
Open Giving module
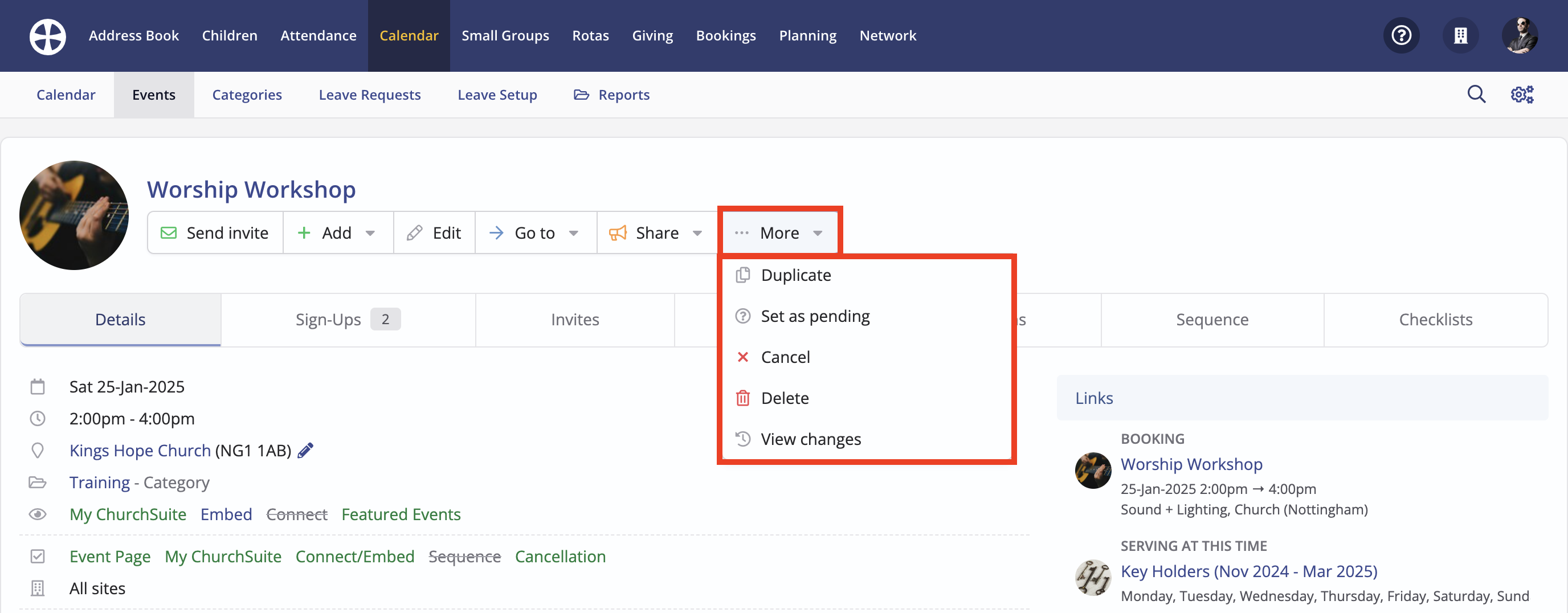point(652,35)
